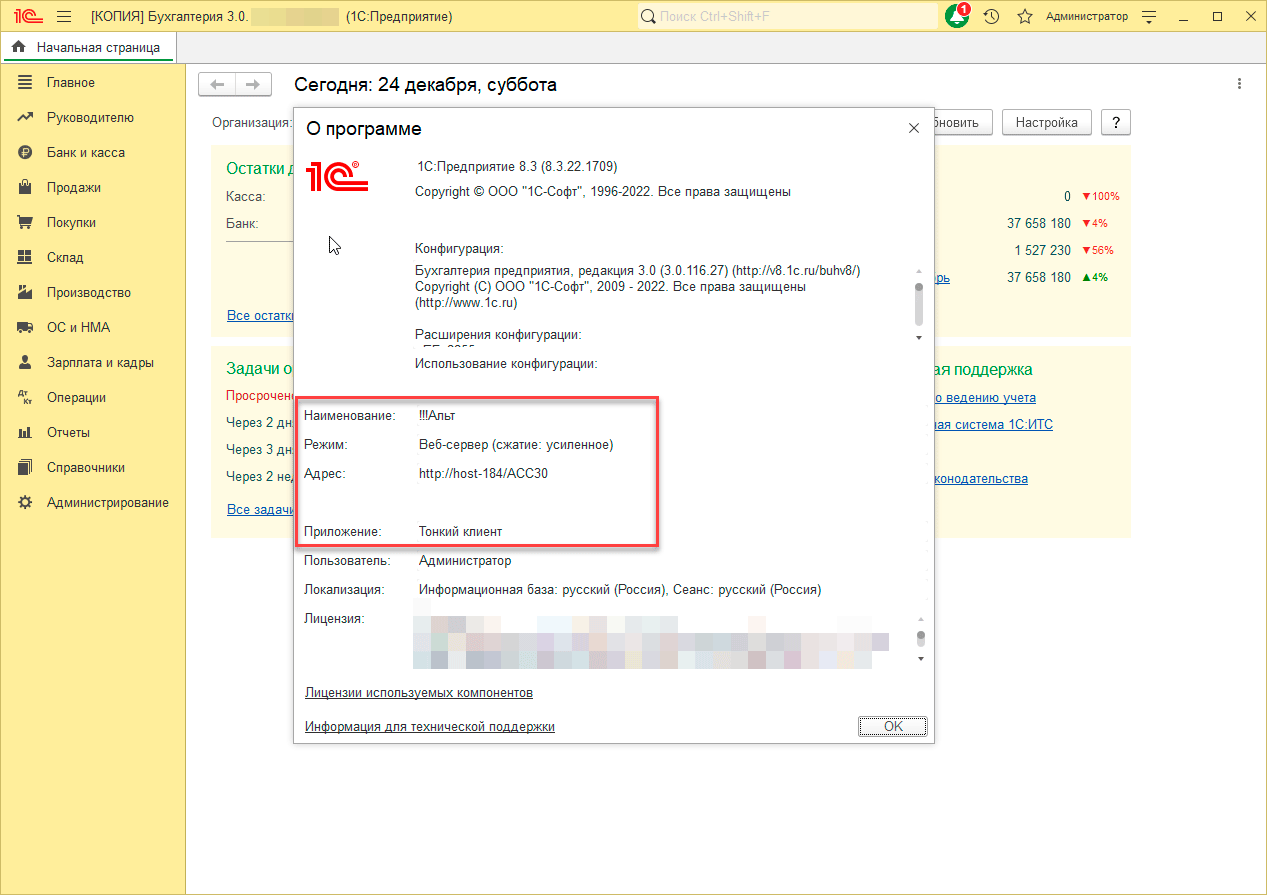Open Все задачи link
This screenshot has width=1267, height=895.
point(260,510)
